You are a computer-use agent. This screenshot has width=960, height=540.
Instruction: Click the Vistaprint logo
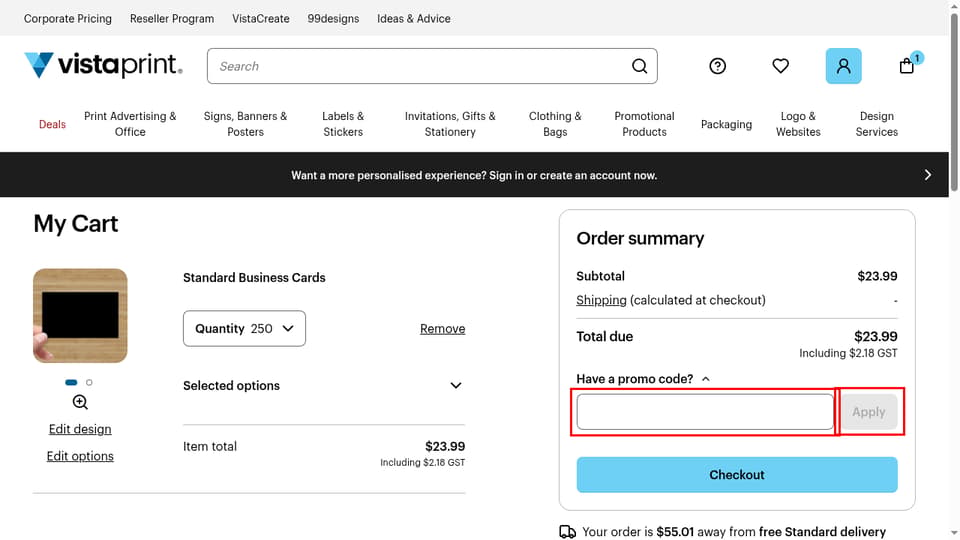pos(103,65)
